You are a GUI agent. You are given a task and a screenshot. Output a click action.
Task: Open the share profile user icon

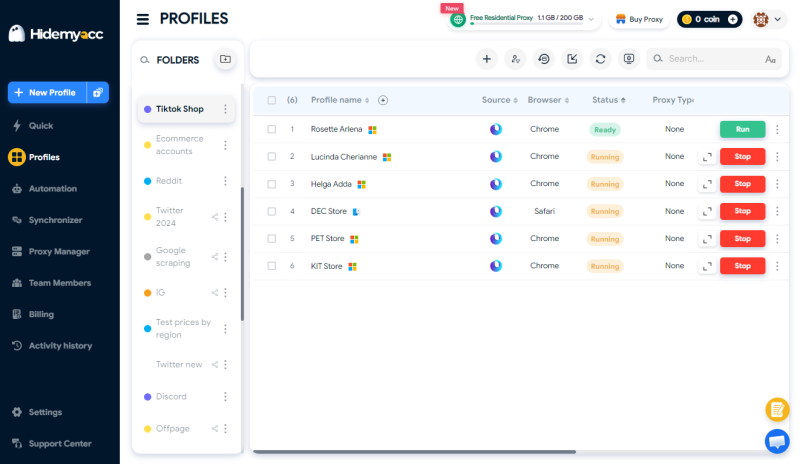pyautogui.click(x=515, y=59)
